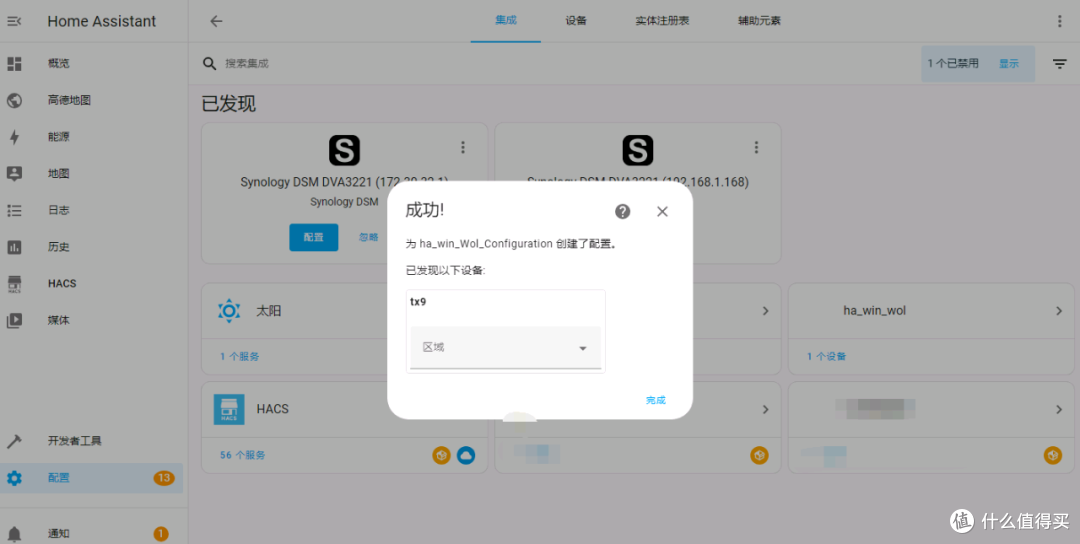
Task: Expand the ha_win_wol integration chevron
Action: click(1059, 311)
